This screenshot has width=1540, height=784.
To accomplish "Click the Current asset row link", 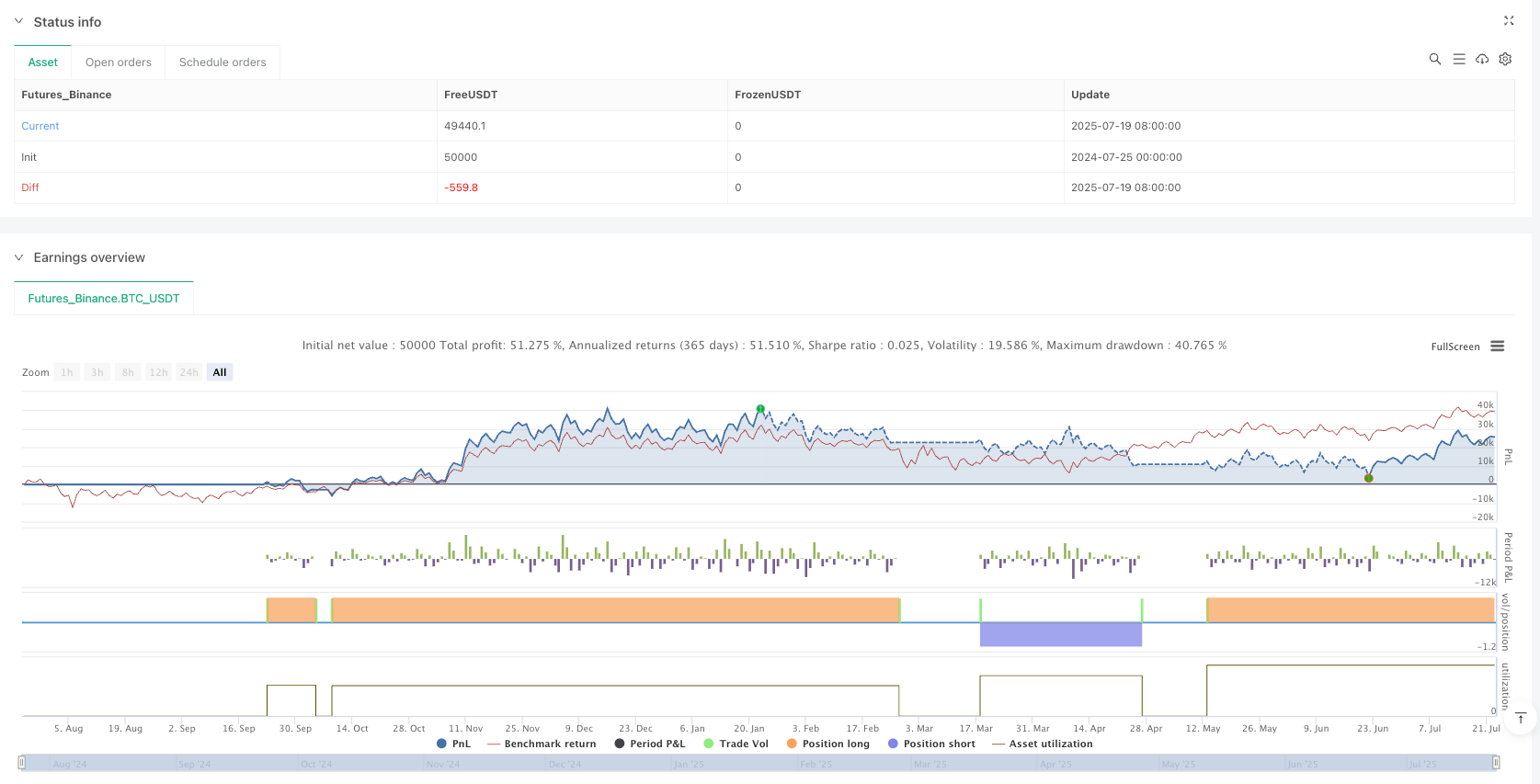I will (x=40, y=126).
